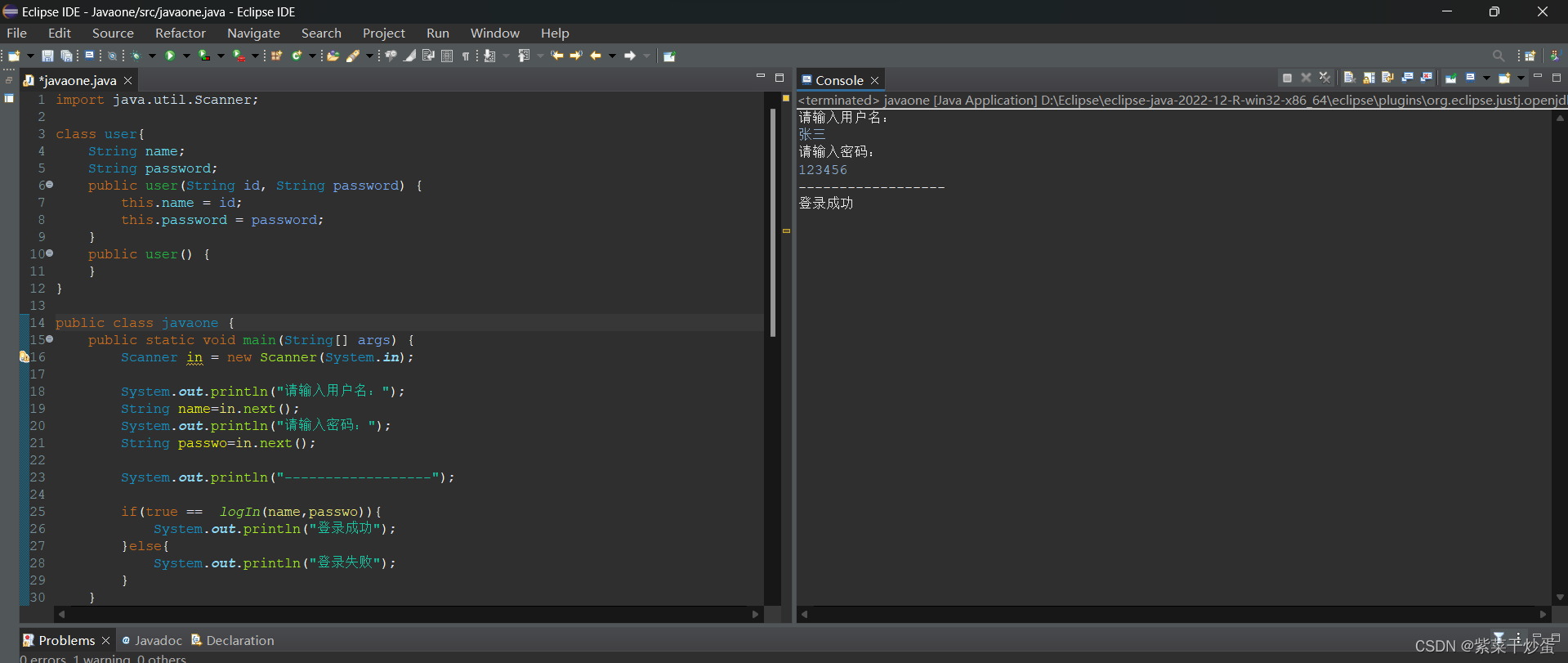
Task: Click the External Tools run icon
Action: [239, 56]
